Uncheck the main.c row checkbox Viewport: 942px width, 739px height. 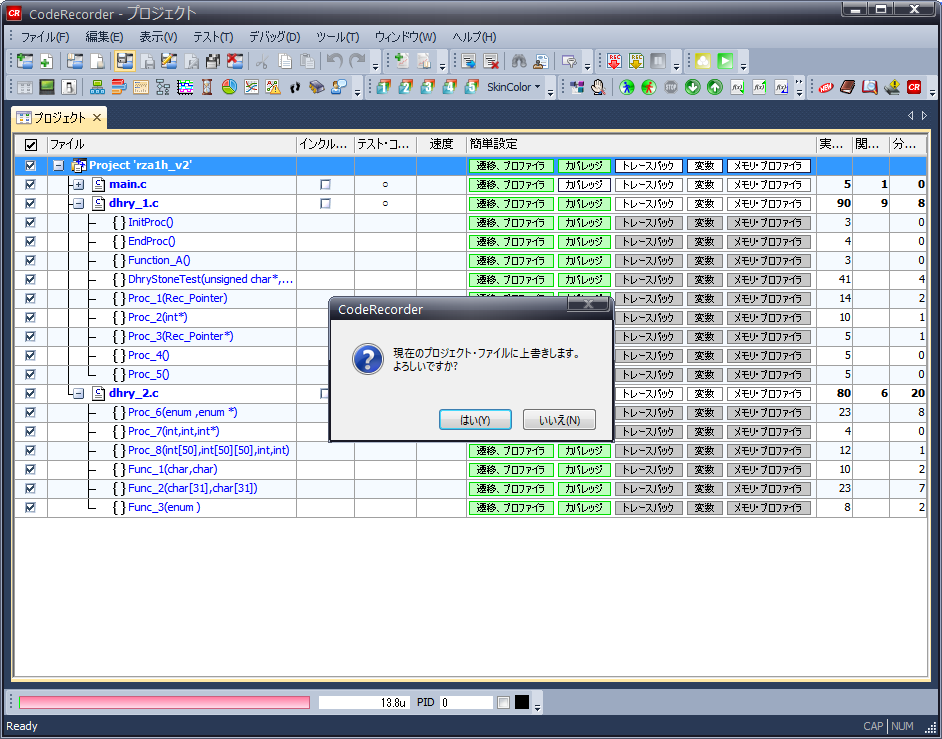31,184
